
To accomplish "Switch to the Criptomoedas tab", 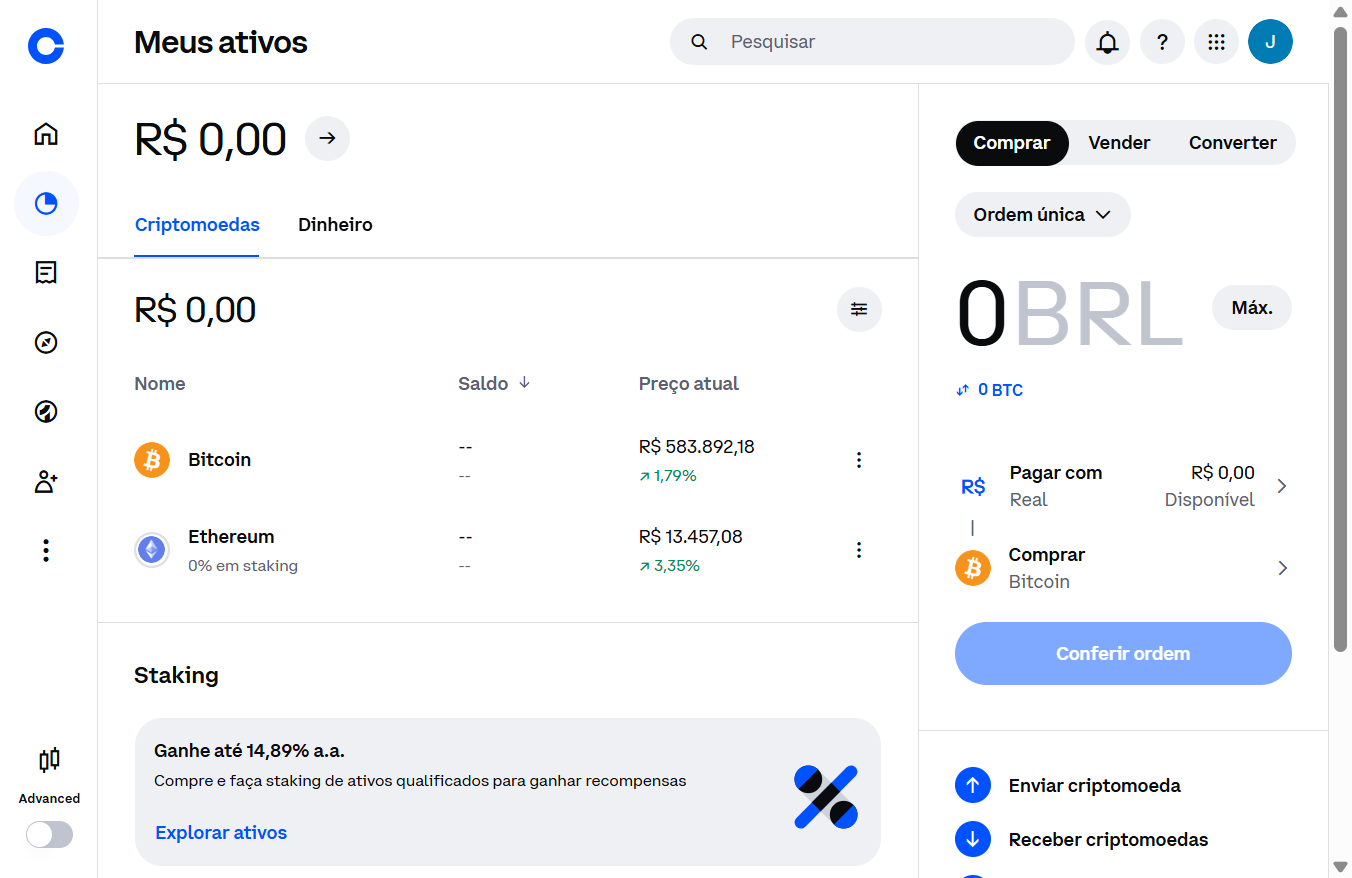I will 197,225.
